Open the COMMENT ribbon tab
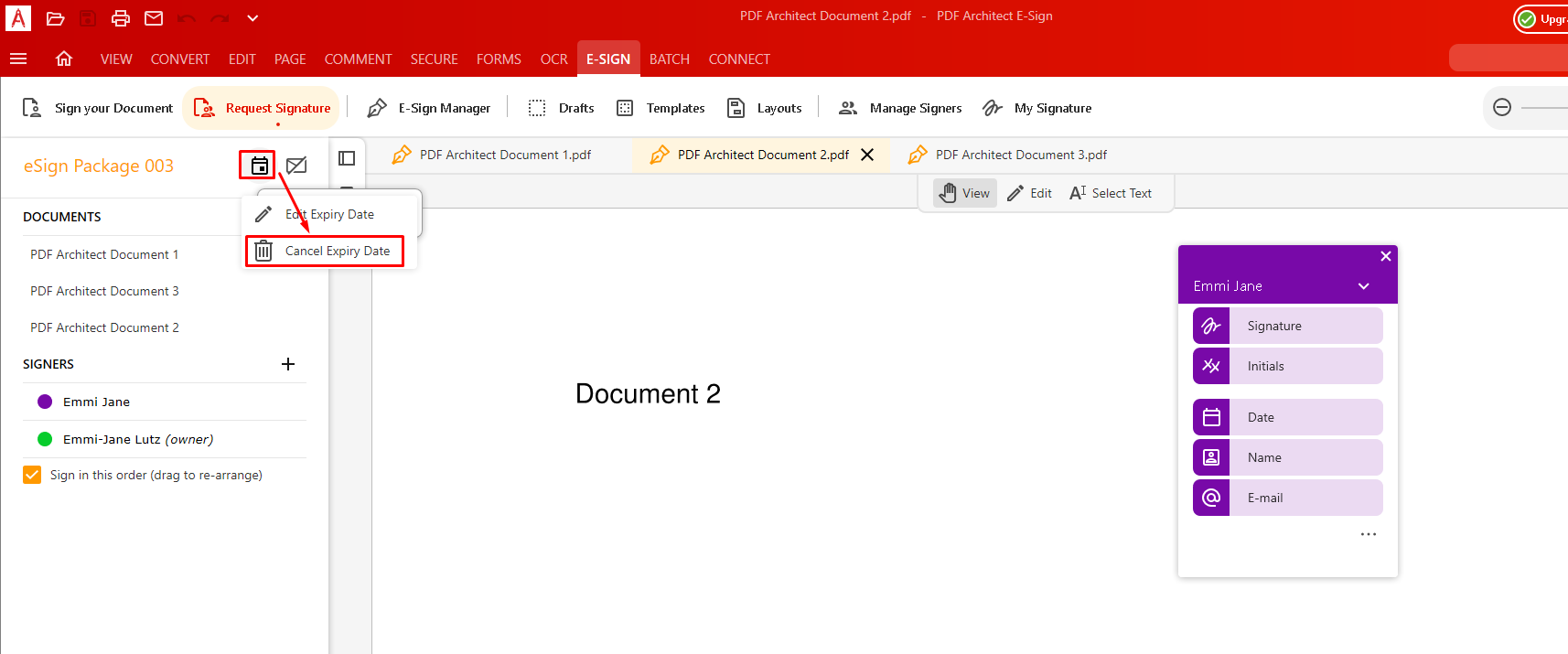Image resolution: width=1568 pixels, height=654 pixels. 358,59
